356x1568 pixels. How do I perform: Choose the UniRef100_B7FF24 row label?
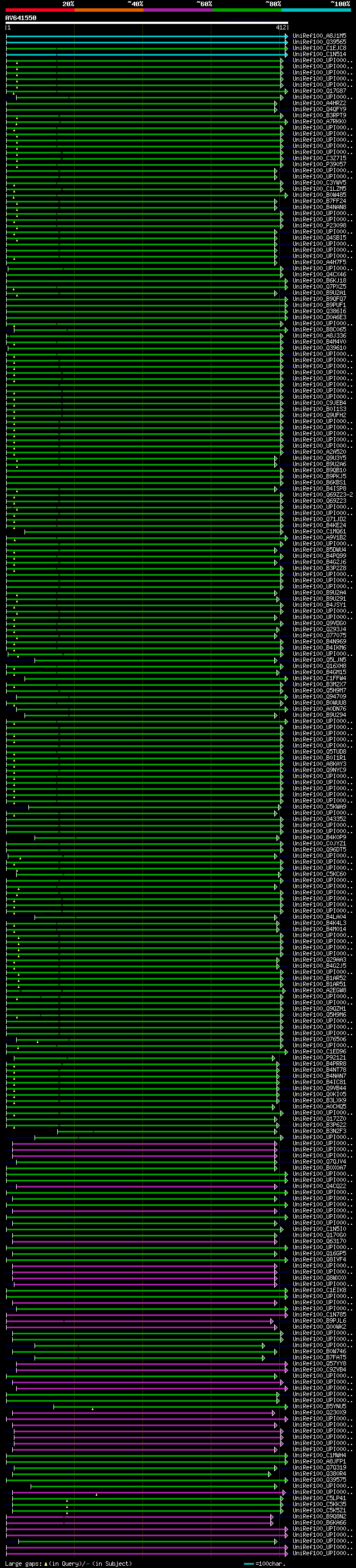319,201
